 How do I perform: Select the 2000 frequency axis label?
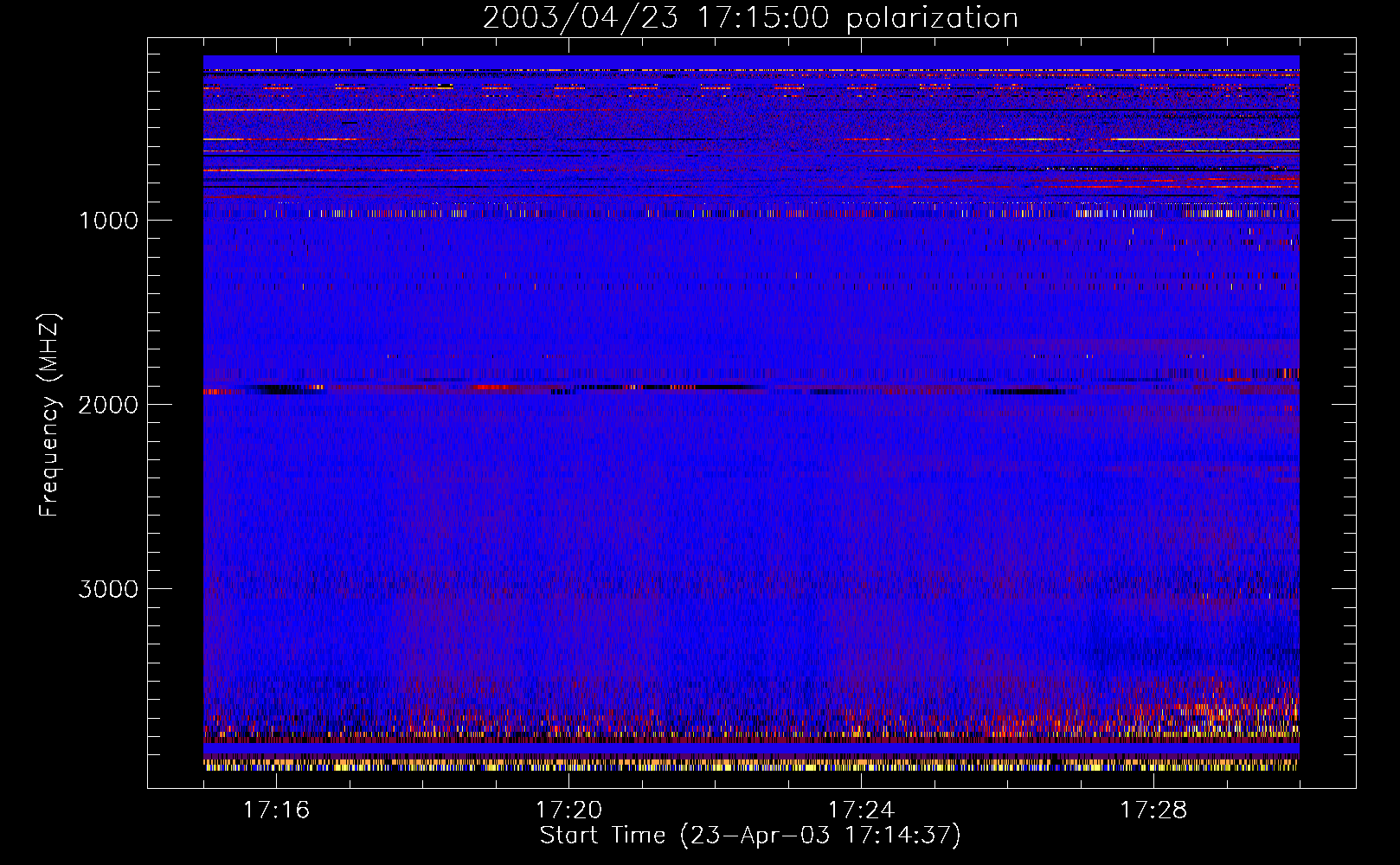coord(108,405)
